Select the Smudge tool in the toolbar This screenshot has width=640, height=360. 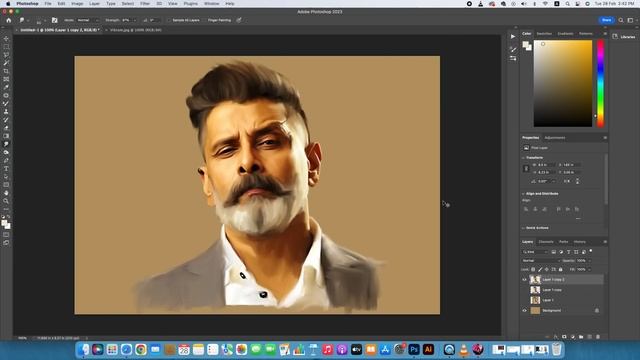pyautogui.click(x=6, y=144)
